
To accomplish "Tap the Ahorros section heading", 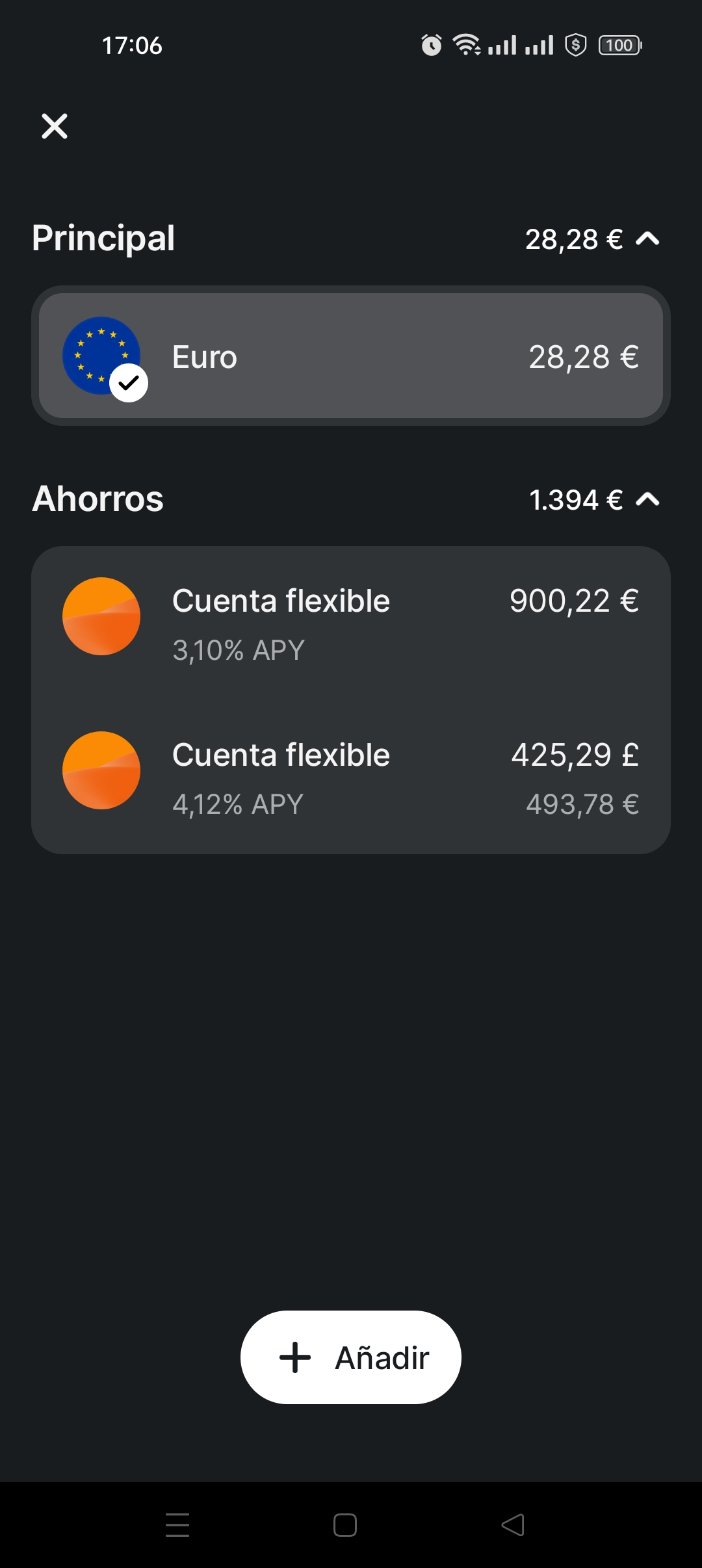I will (97, 499).
